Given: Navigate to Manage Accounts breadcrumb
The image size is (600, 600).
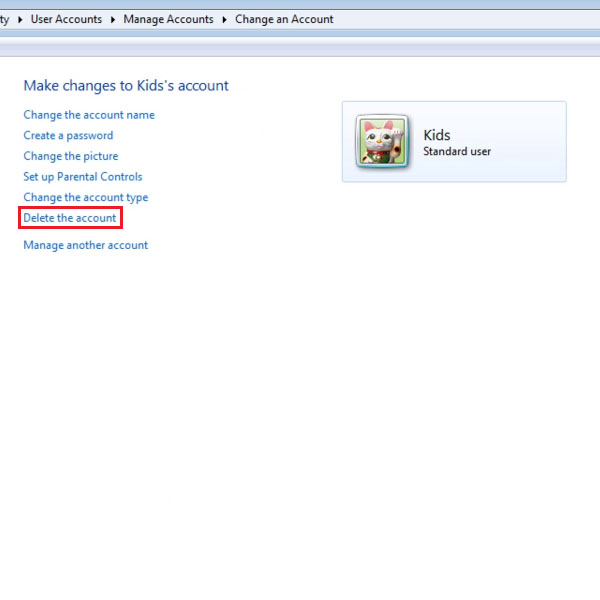Looking at the screenshot, I should click(168, 19).
